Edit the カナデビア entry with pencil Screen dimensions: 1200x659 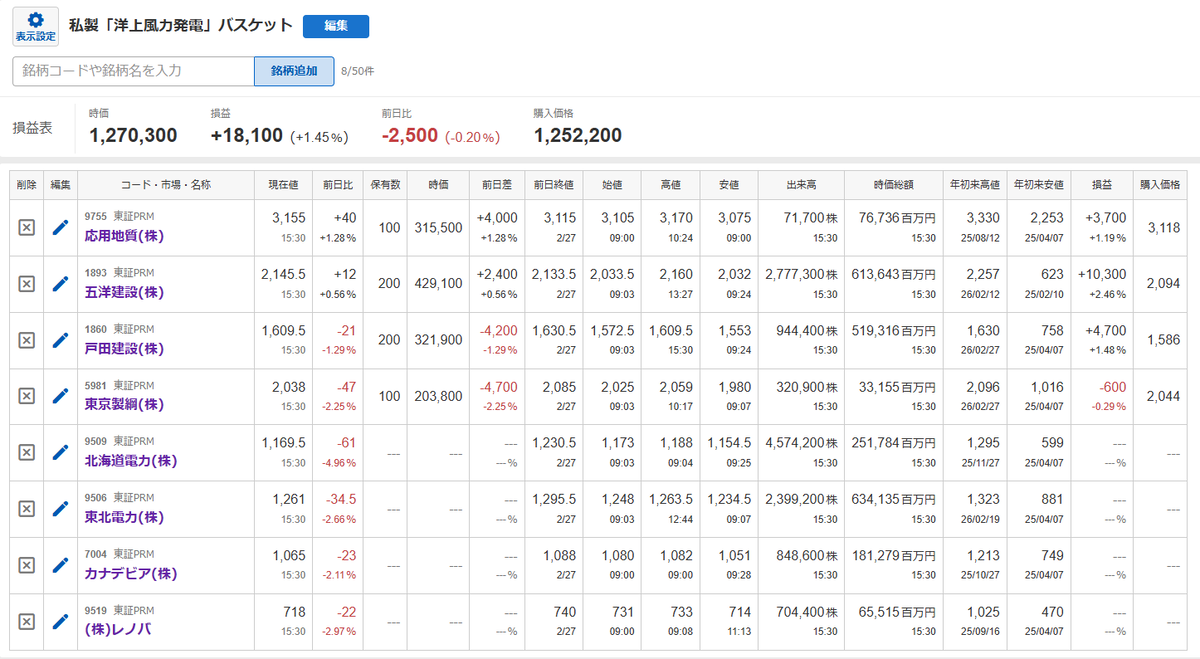(x=60, y=565)
